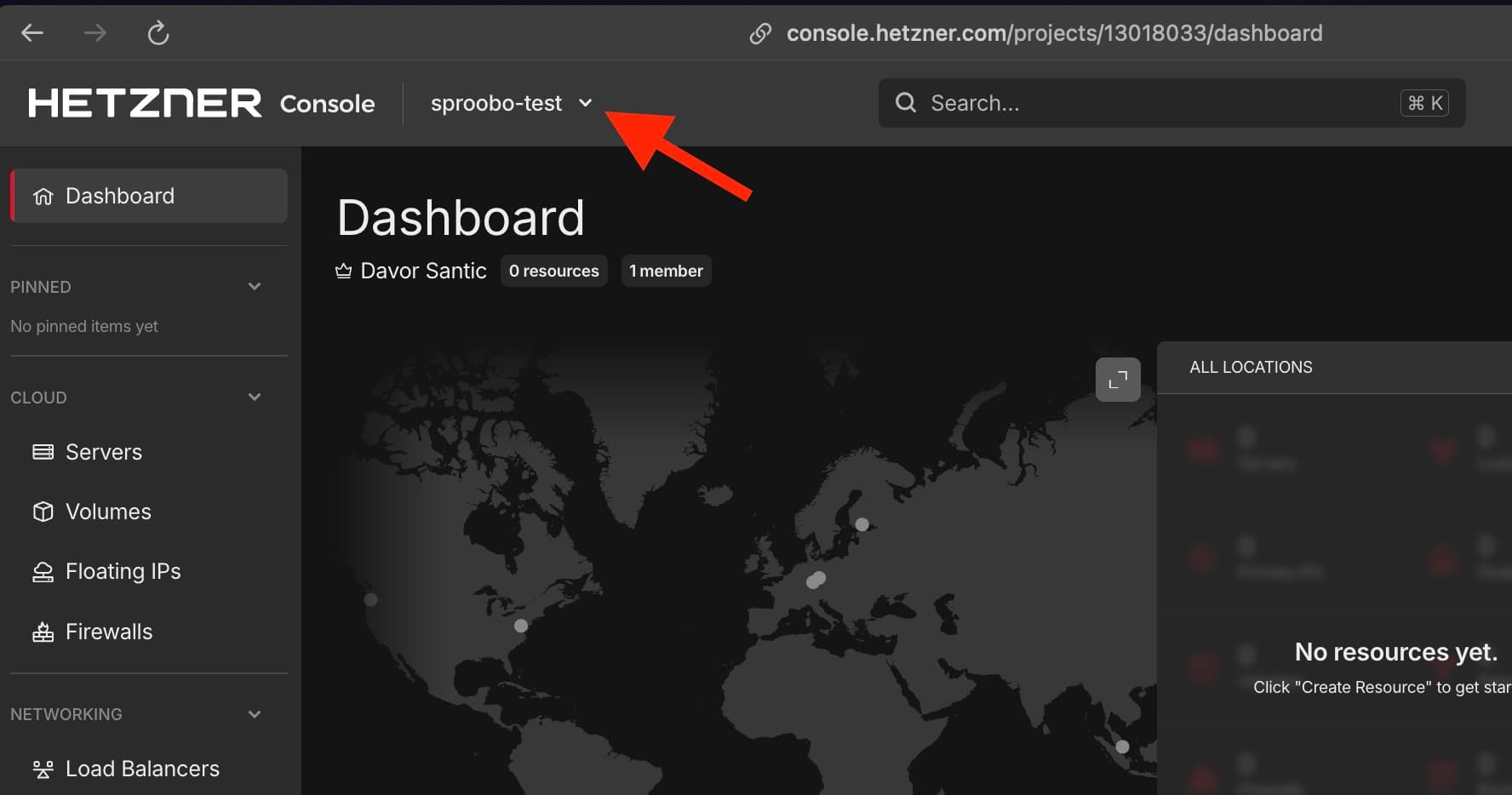Click the Servers rack icon
The width and height of the screenshot is (1512, 795).
click(x=43, y=452)
